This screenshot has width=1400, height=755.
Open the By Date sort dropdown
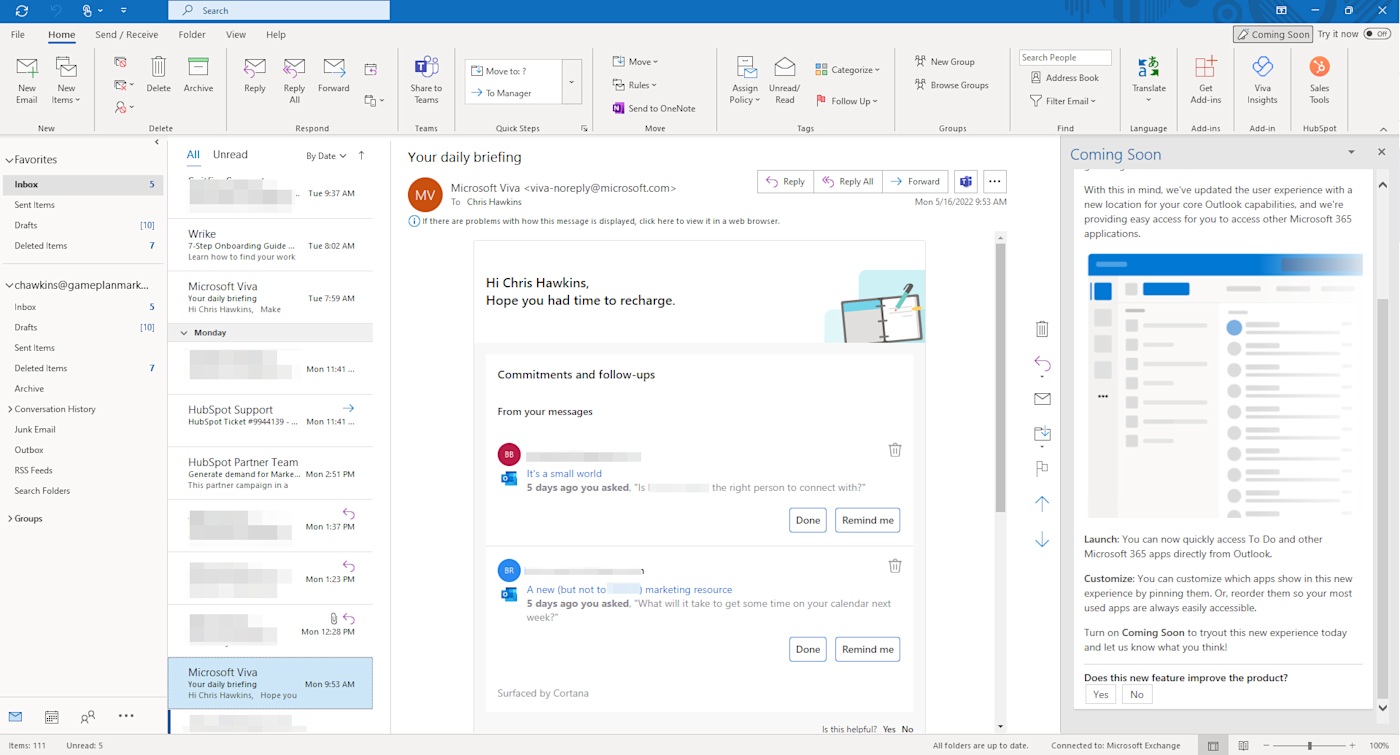pos(326,156)
